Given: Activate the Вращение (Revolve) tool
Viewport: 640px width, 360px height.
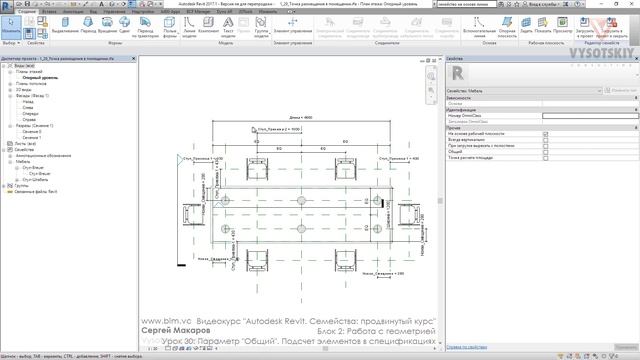Looking at the screenshot, I should pyautogui.click(x=107, y=25).
